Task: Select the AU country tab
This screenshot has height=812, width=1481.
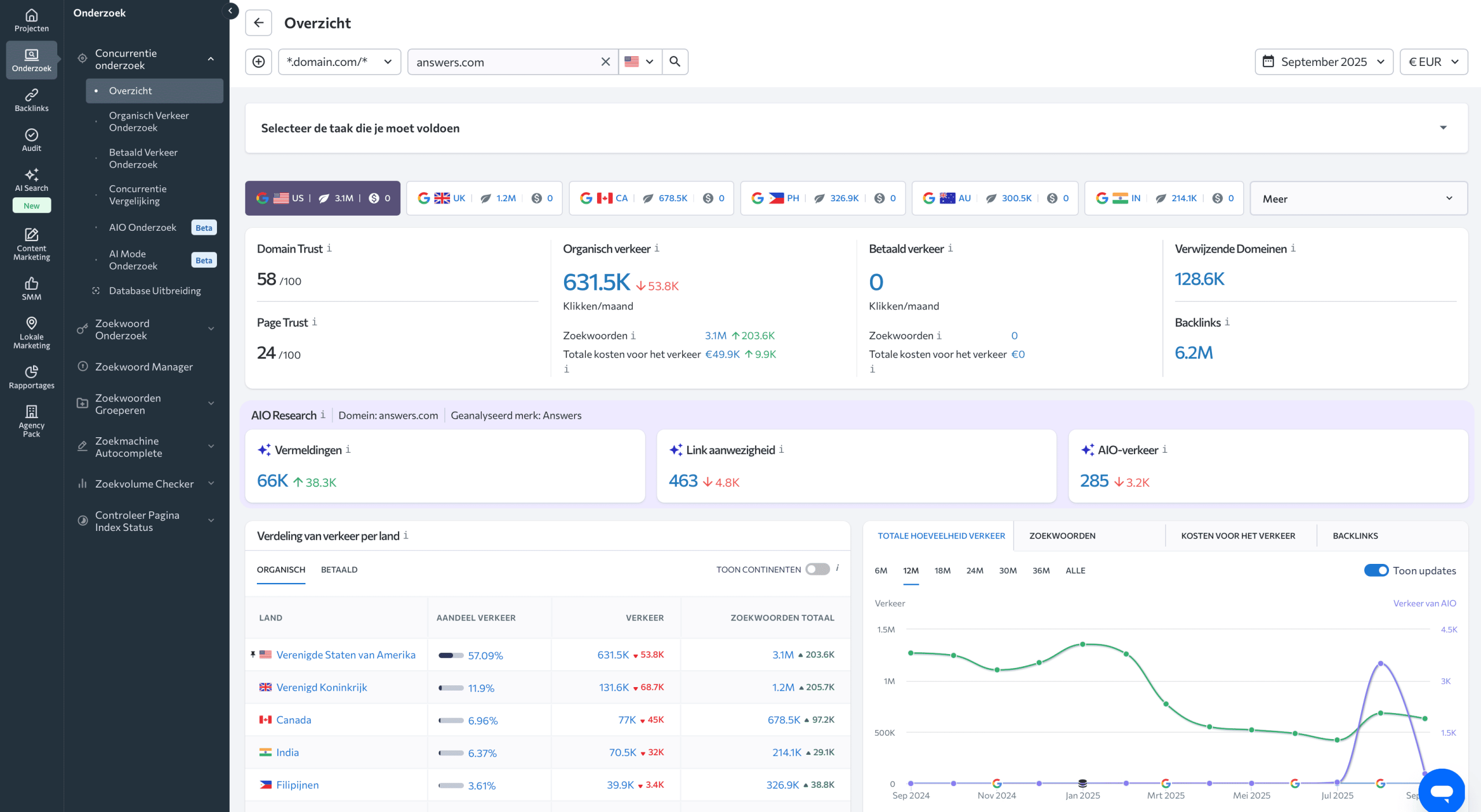Action: pos(994,198)
